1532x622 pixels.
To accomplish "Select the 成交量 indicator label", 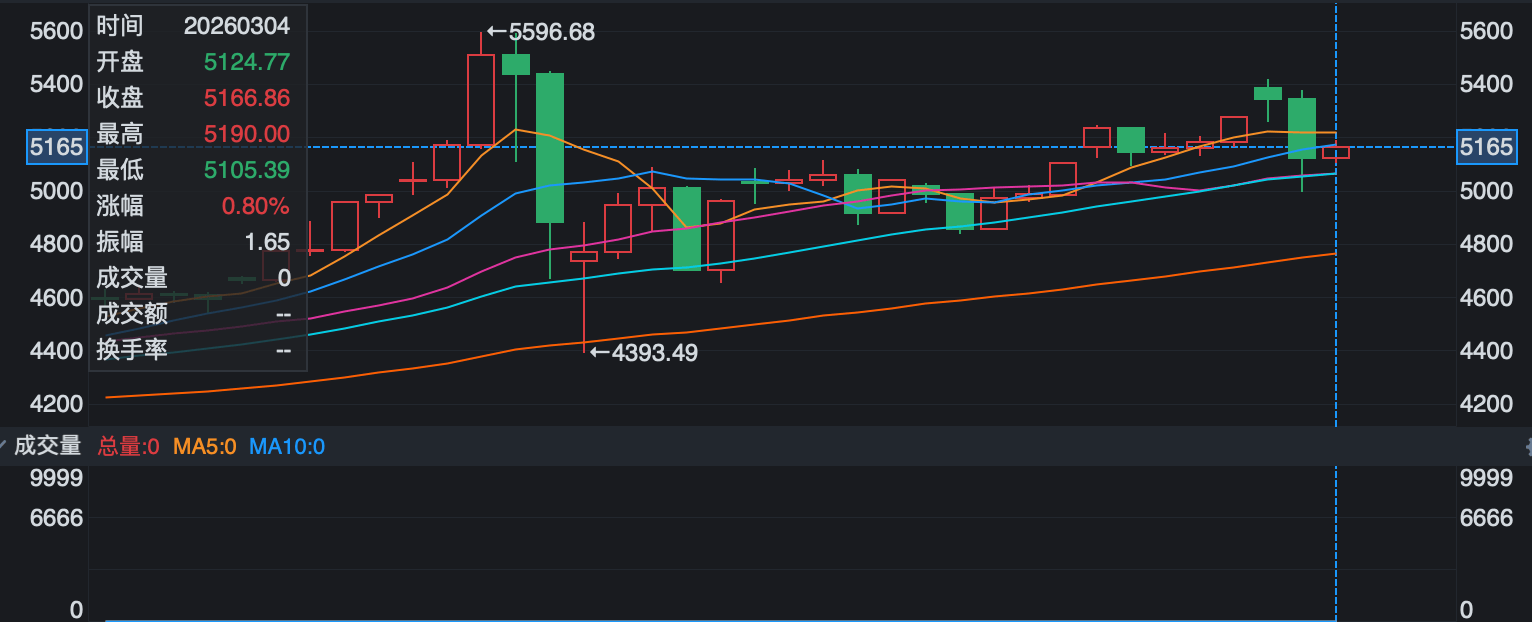I will pyautogui.click(x=47, y=446).
